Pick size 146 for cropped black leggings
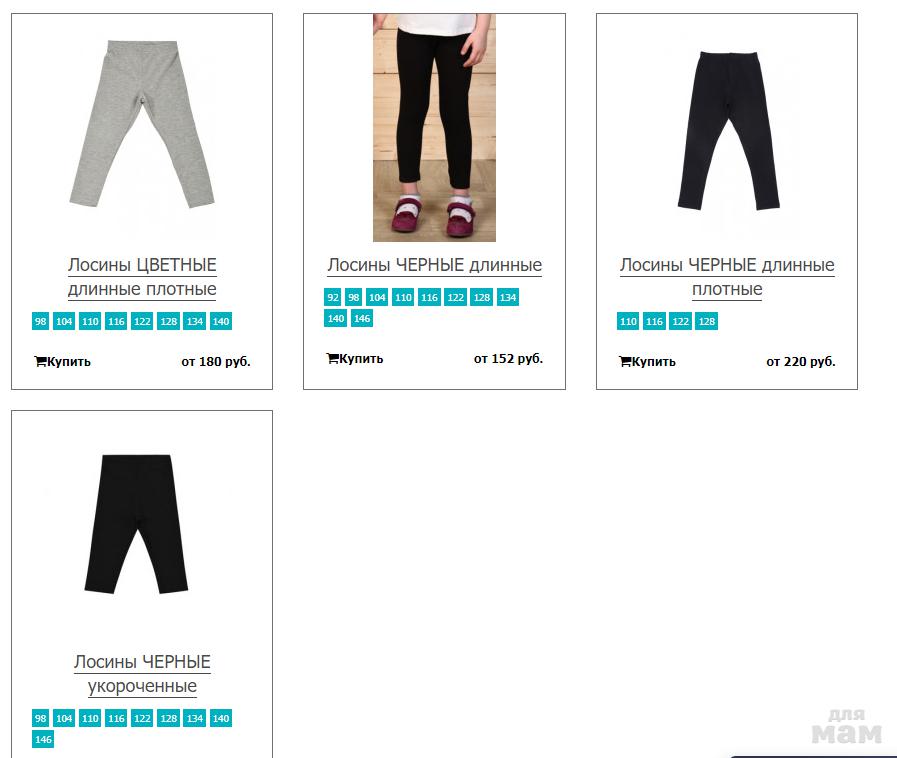This screenshot has height=758, width=897. click(x=43, y=739)
